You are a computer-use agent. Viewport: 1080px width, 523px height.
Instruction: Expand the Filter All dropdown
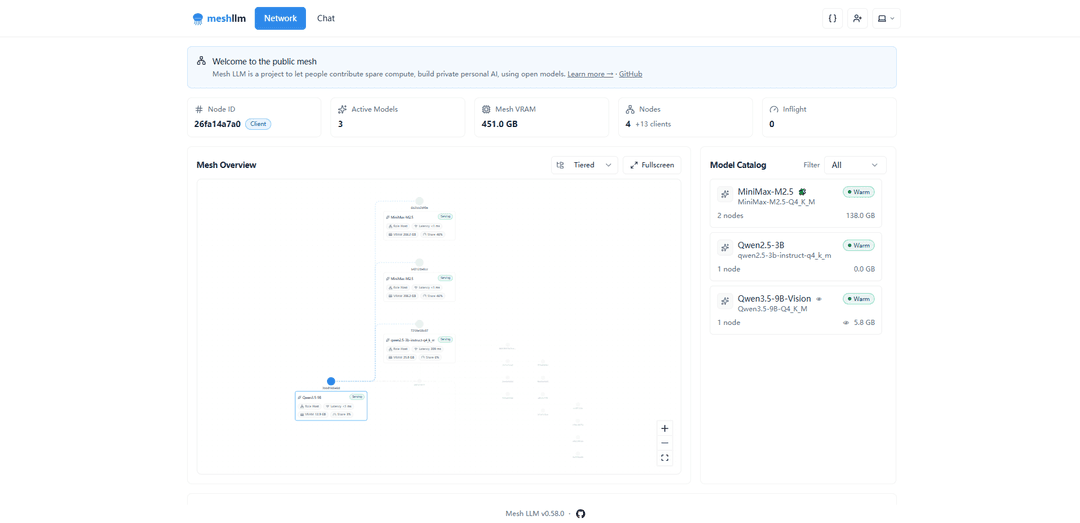[x=855, y=165]
